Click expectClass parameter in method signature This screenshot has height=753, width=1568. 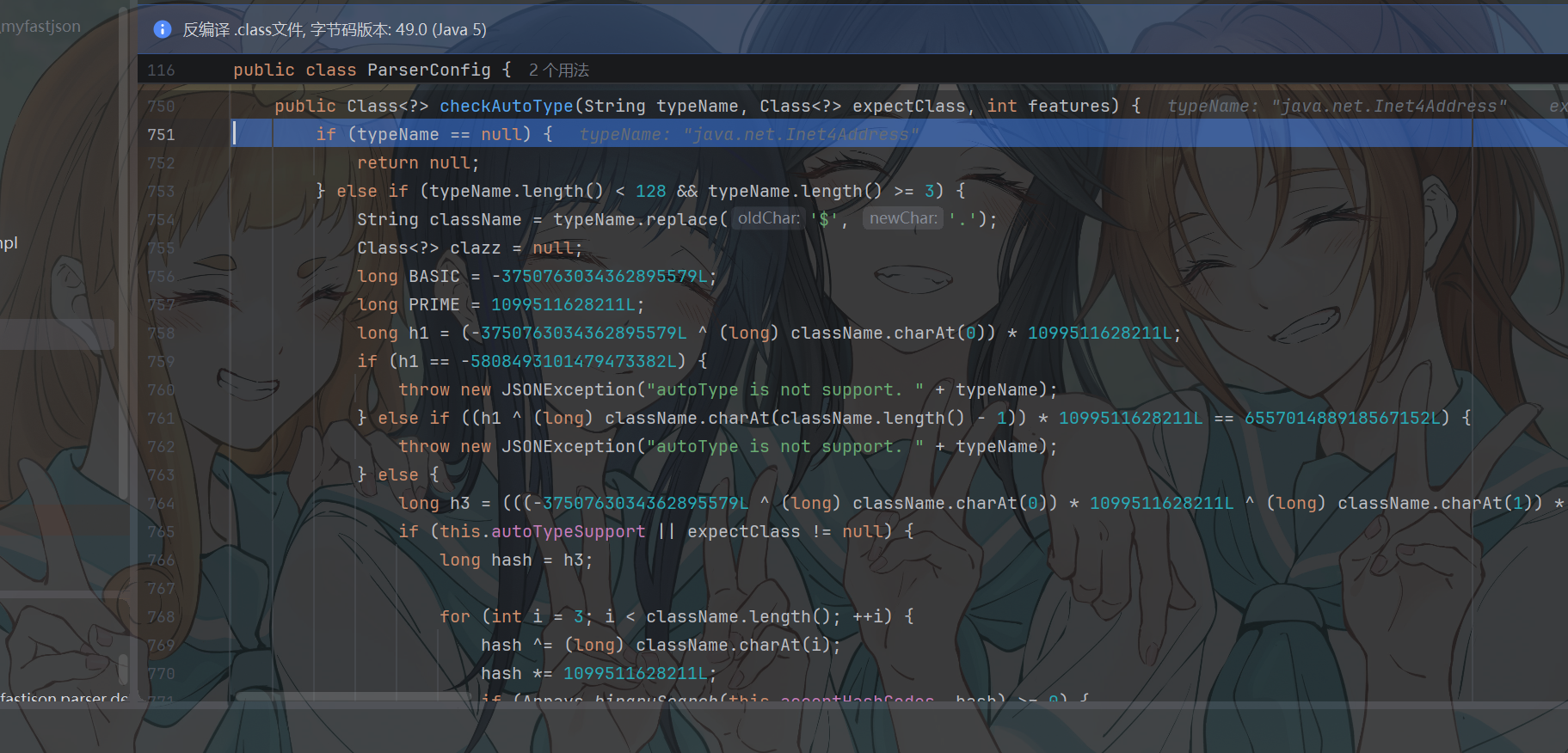point(909,107)
